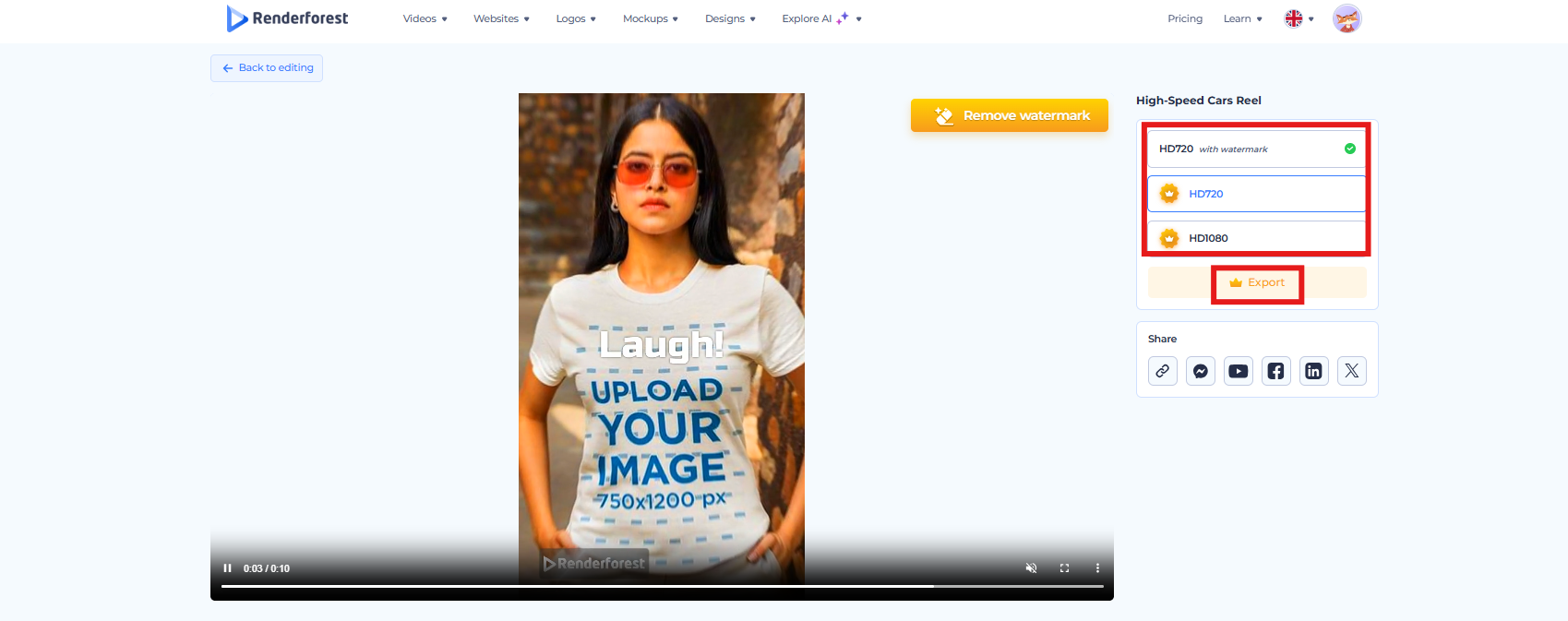
Task: Select premium HD720 quality option
Action: pyautogui.click(x=1257, y=194)
